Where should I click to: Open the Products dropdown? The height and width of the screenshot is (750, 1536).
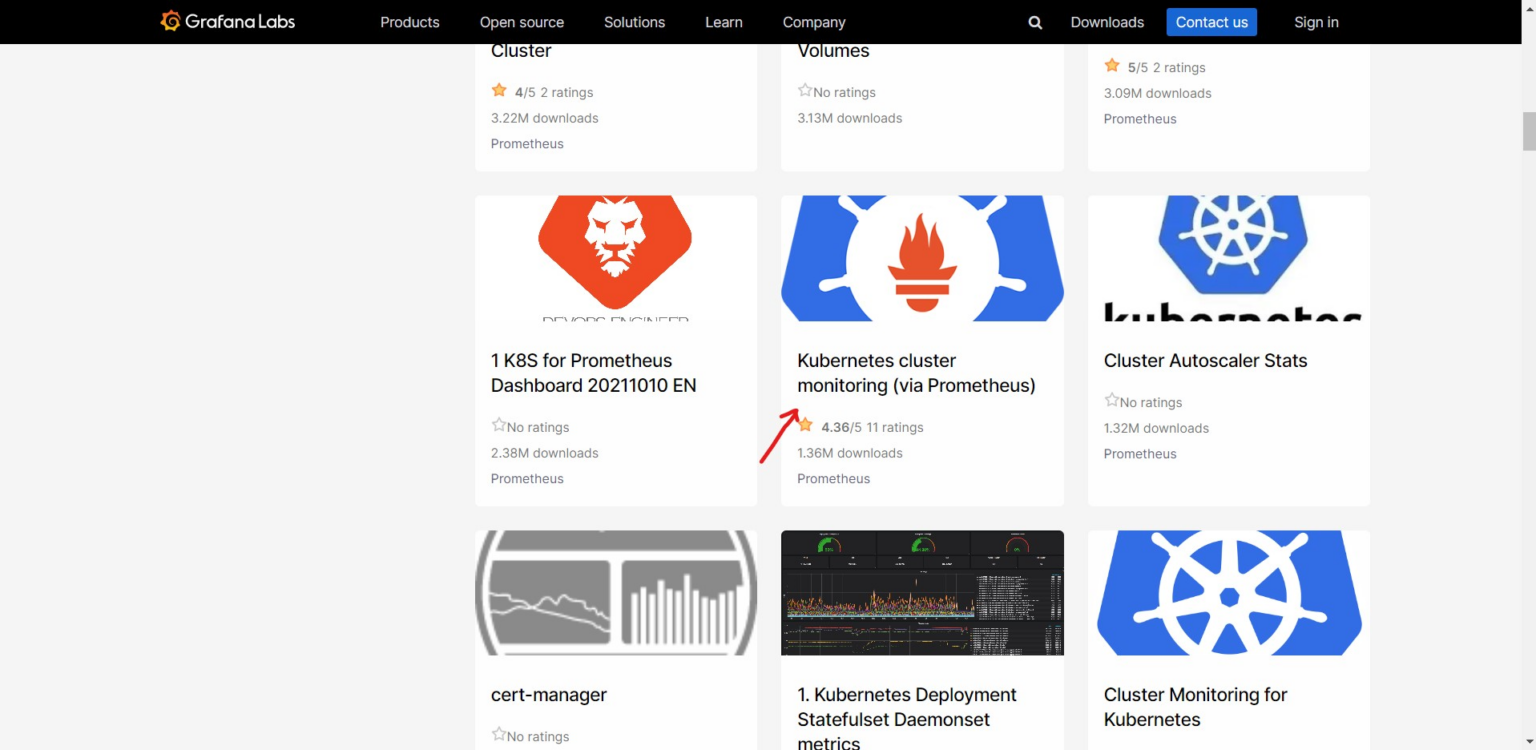click(x=410, y=21)
